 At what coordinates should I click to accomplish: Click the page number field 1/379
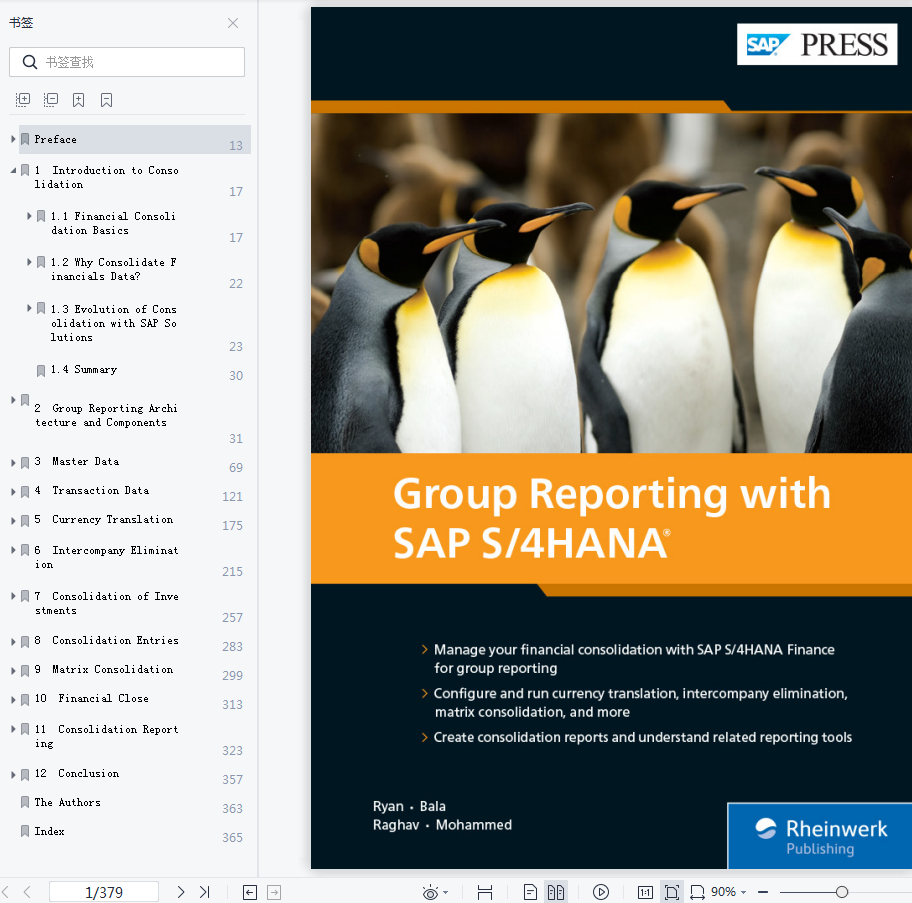104,892
